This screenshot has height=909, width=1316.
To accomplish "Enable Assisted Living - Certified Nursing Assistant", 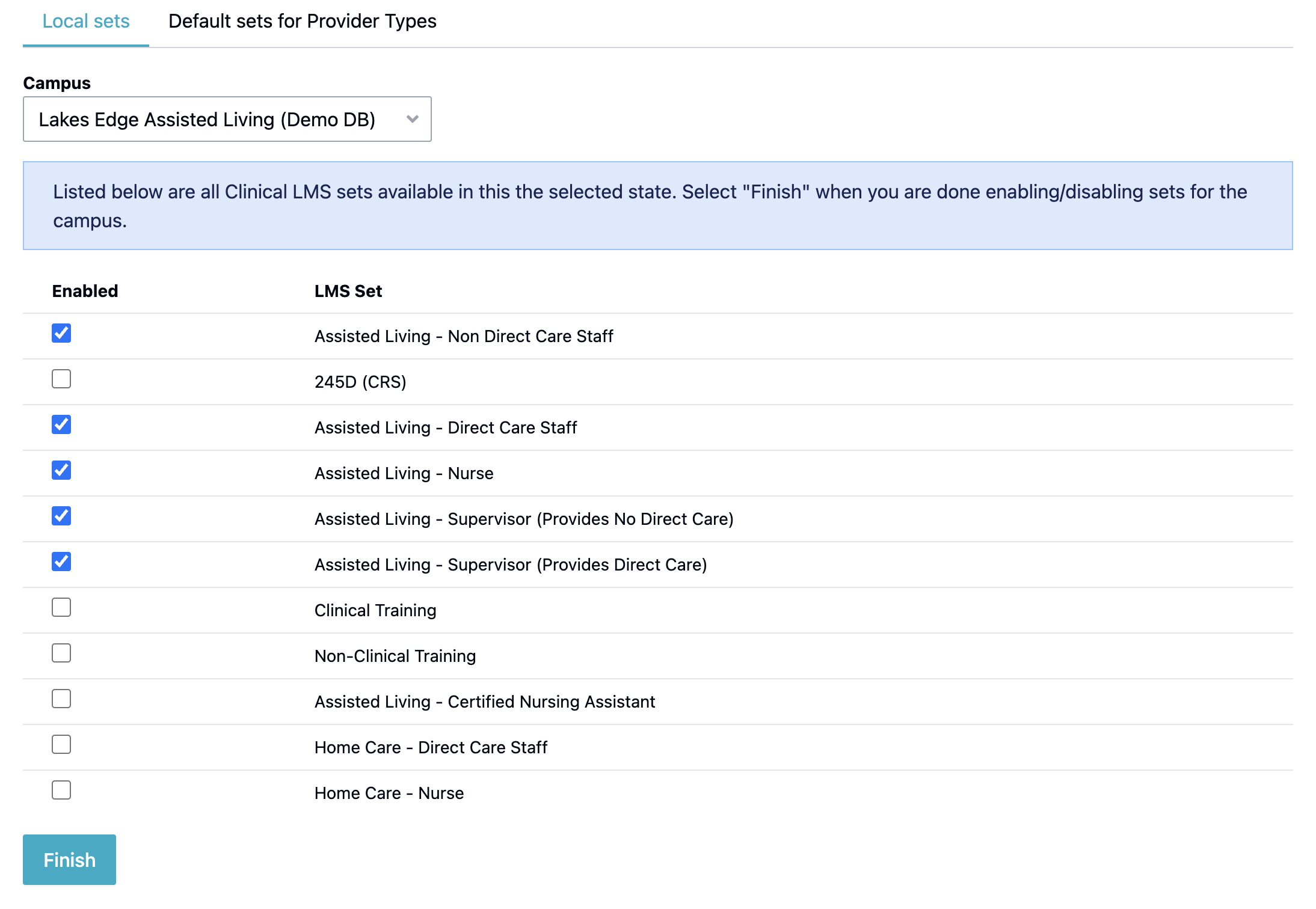I will (x=61, y=699).
